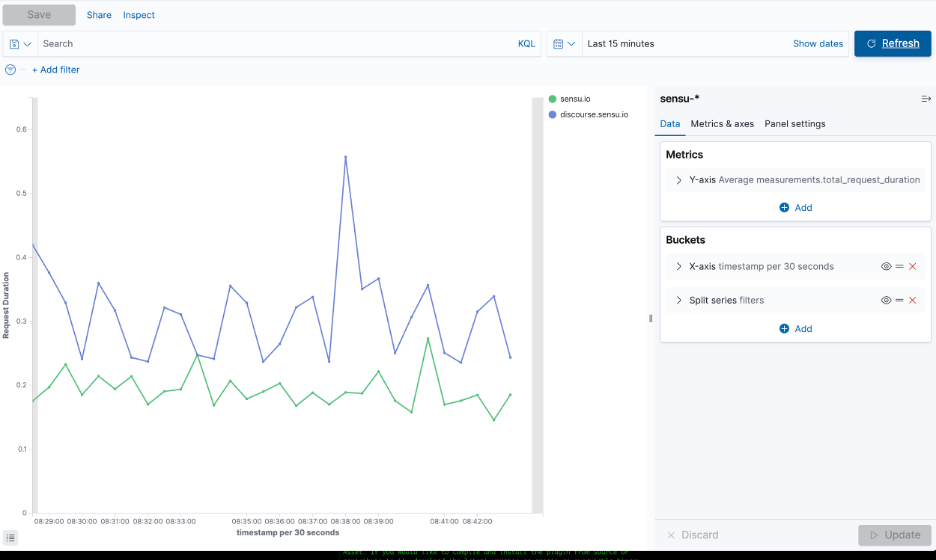Select the sensu.io legend label
This screenshot has height=560, width=936.
point(575,99)
